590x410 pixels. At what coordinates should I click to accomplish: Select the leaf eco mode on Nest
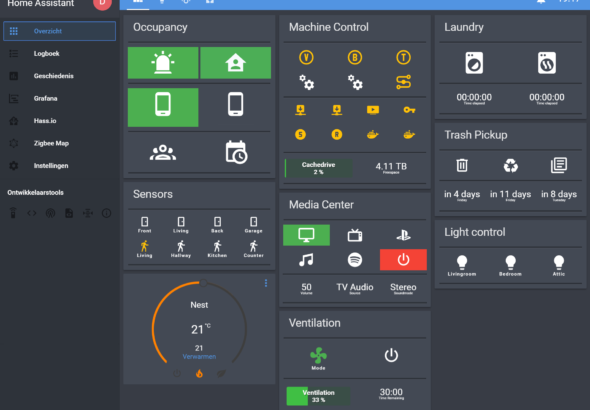pyautogui.click(x=221, y=374)
